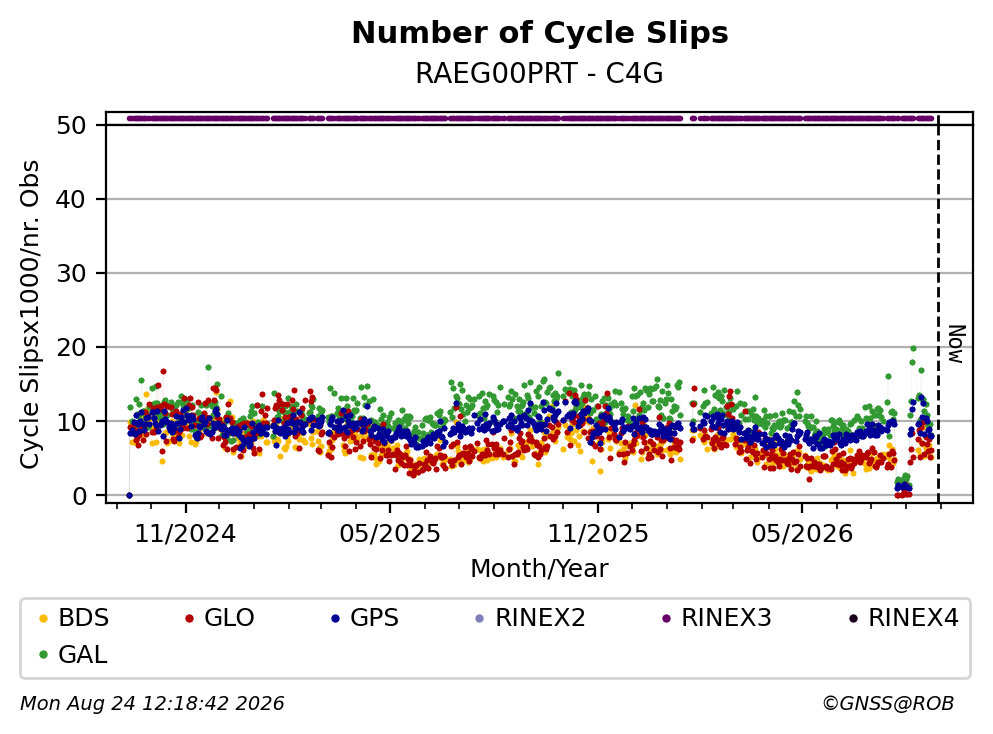Click the RINEX4 legend marker
993x734 pixels.
(x=853, y=618)
